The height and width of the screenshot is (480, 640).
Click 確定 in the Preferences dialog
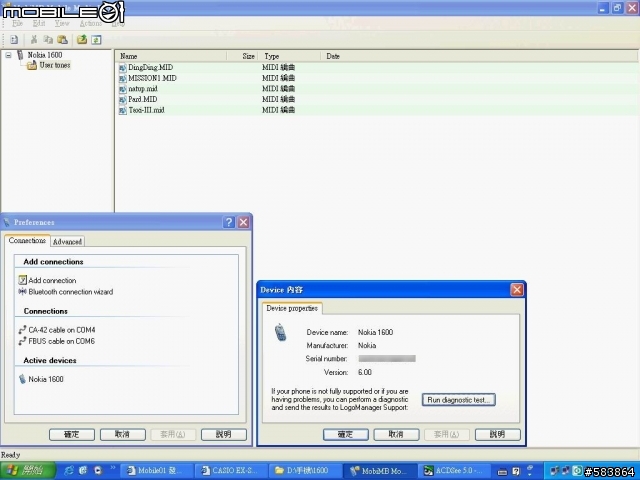[x=72, y=435]
